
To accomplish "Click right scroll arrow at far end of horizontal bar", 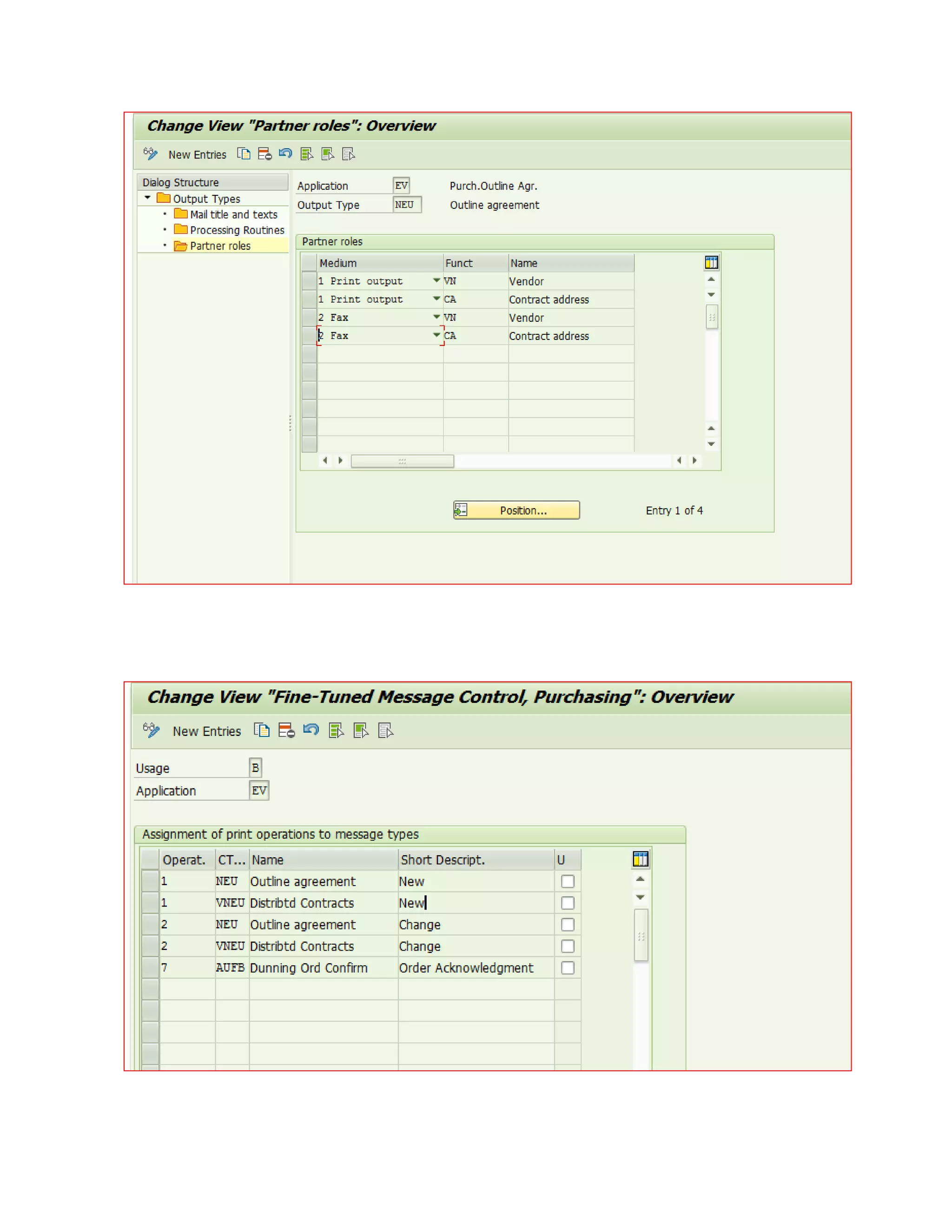I will coord(694,460).
